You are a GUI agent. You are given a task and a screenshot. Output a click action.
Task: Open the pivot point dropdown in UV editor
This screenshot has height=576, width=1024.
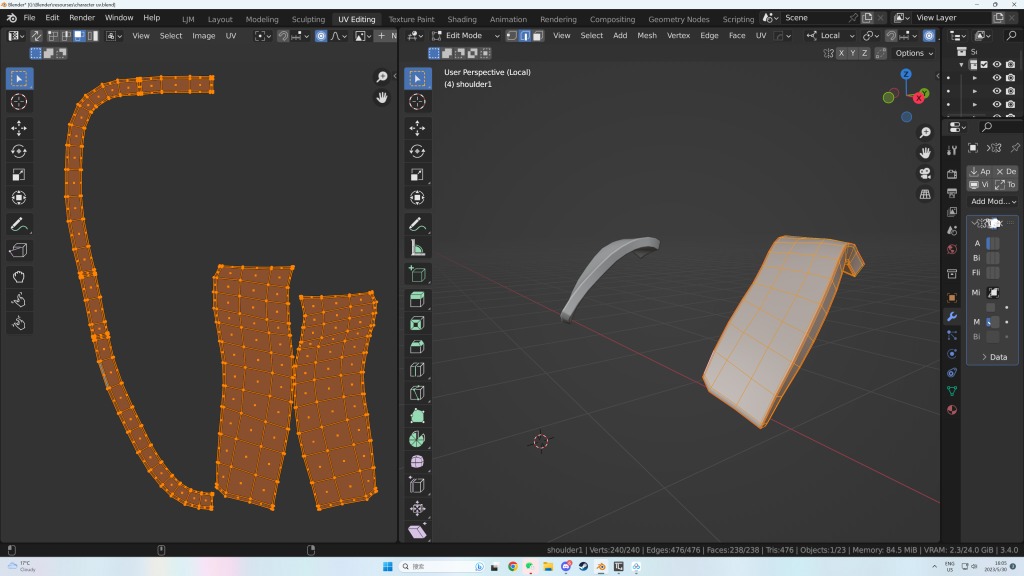click(263, 36)
